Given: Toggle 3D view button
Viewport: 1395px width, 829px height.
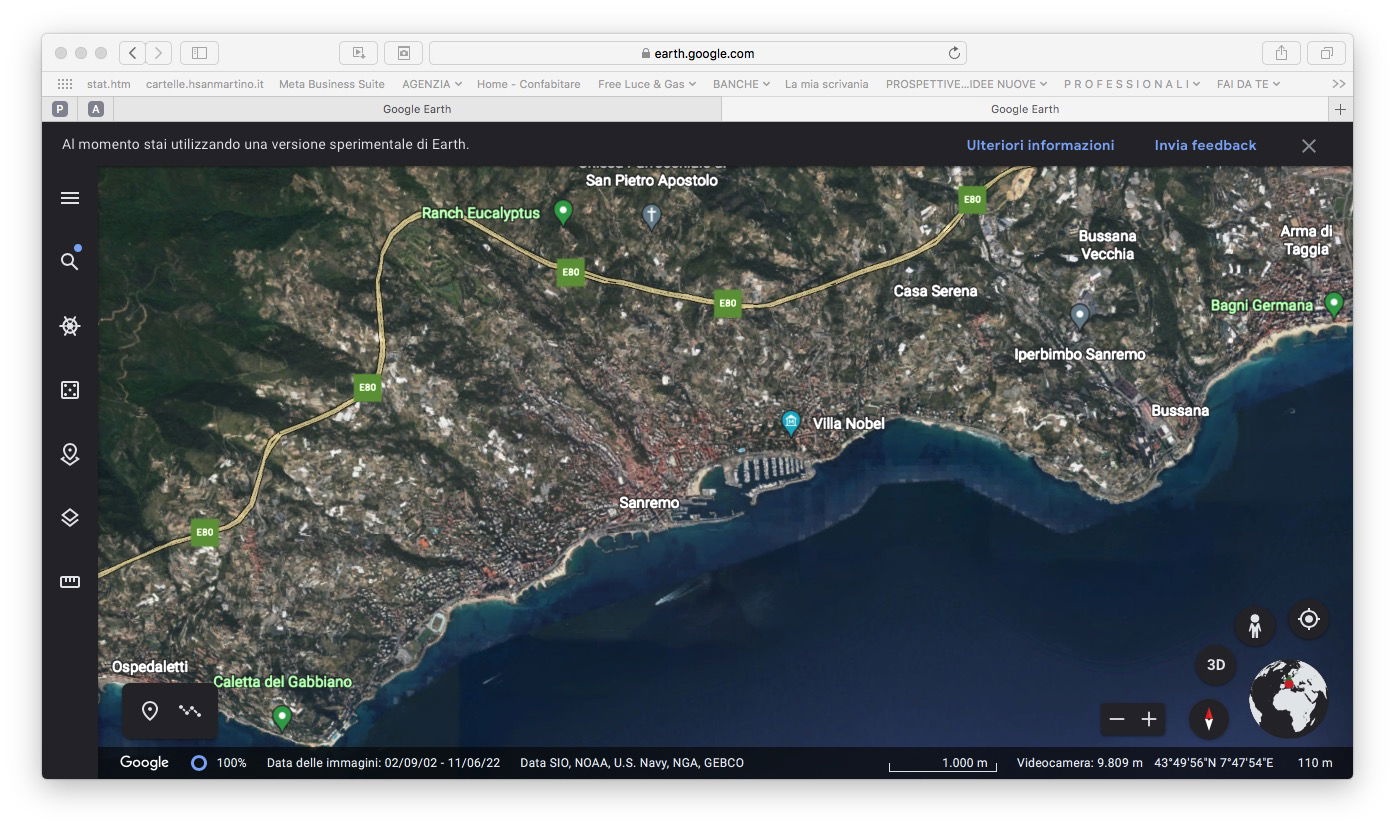Looking at the screenshot, I should pos(1216,665).
